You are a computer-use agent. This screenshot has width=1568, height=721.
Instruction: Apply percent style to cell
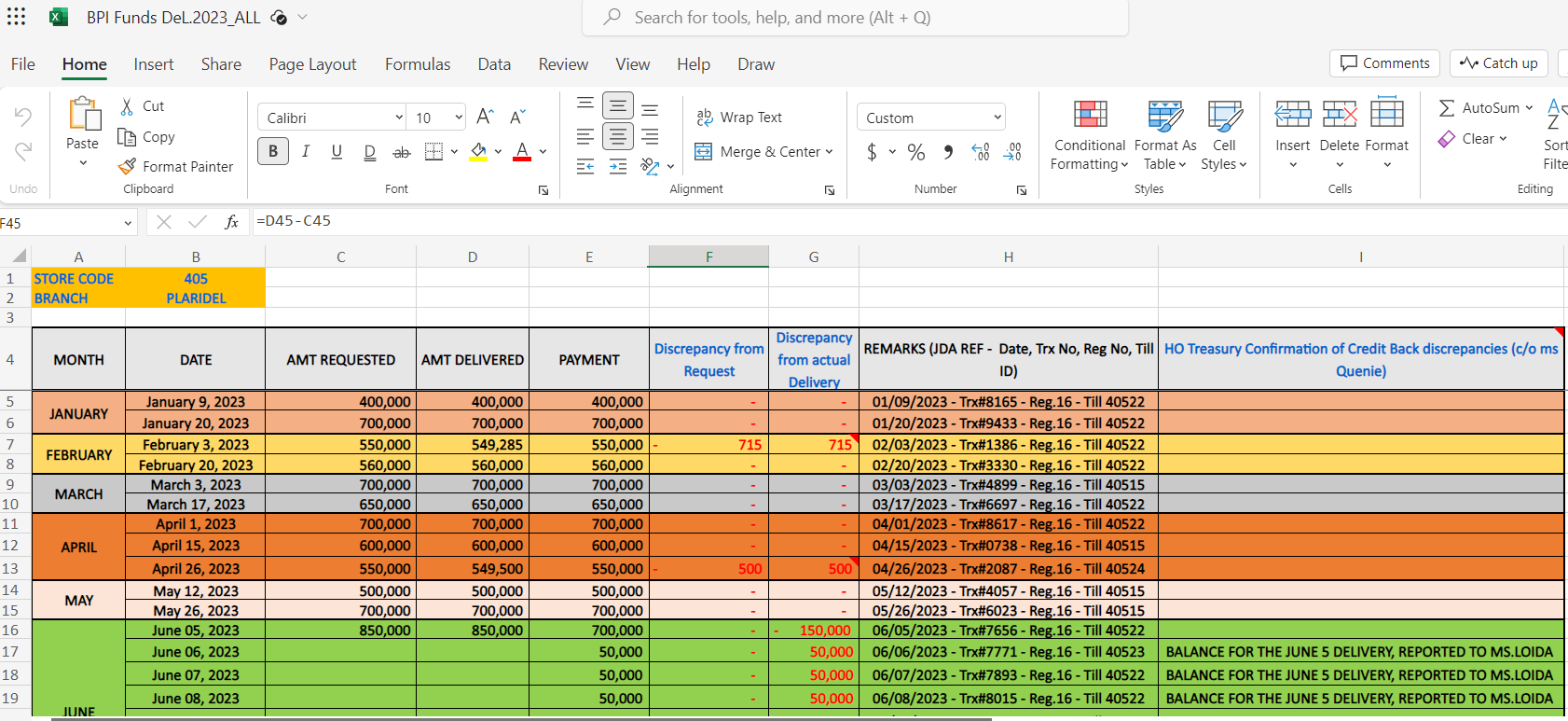tap(916, 152)
